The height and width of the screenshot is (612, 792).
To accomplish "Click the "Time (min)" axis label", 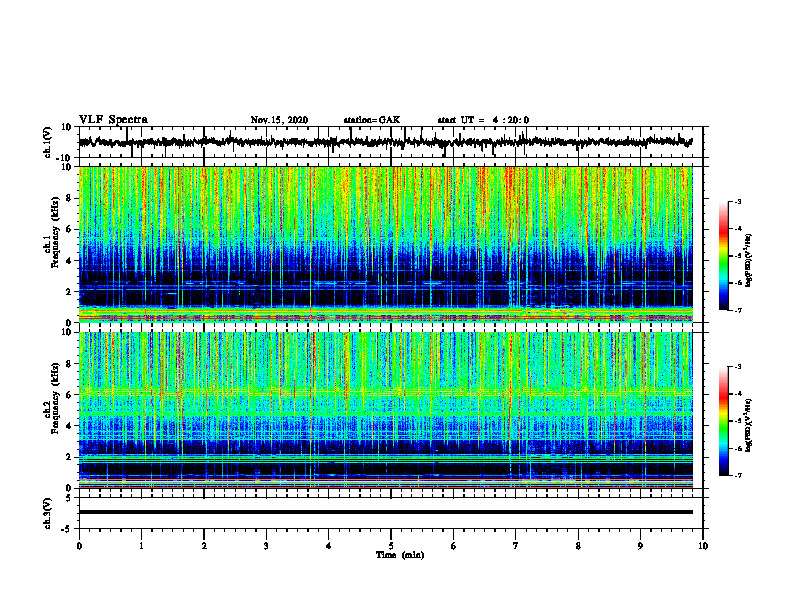I will [x=400, y=555].
